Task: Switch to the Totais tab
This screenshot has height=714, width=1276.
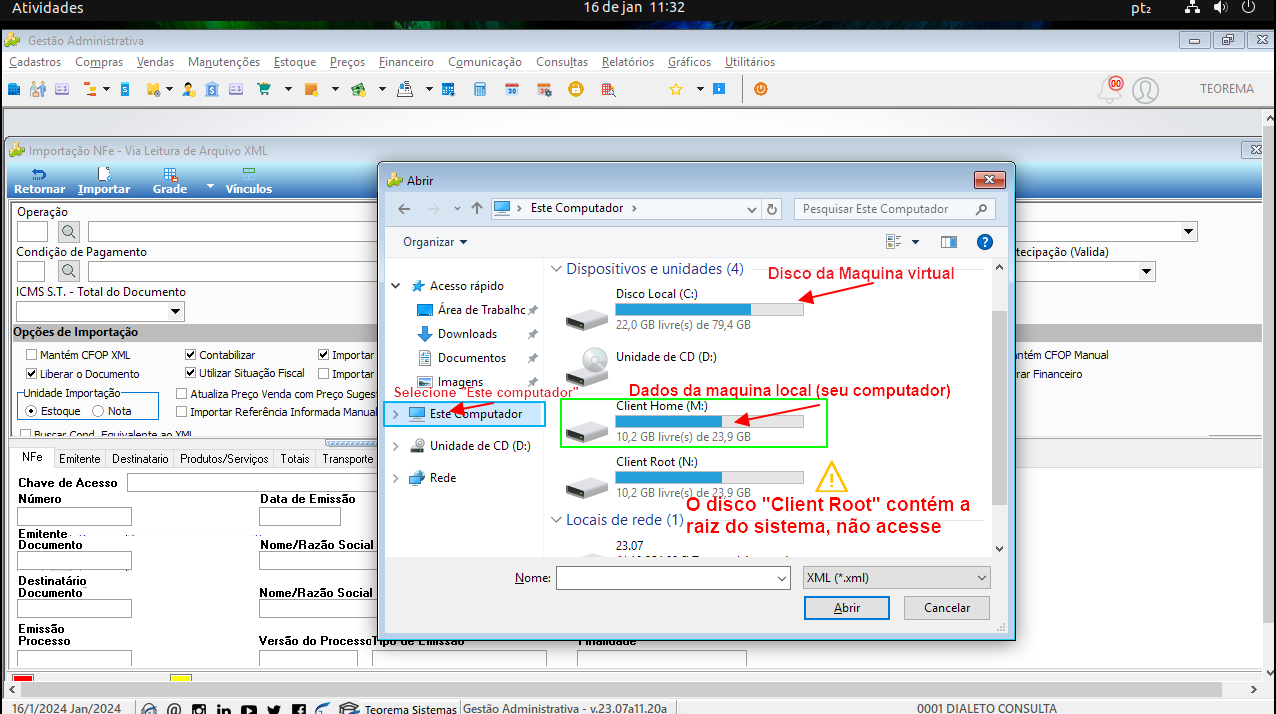Action: [x=295, y=459]
